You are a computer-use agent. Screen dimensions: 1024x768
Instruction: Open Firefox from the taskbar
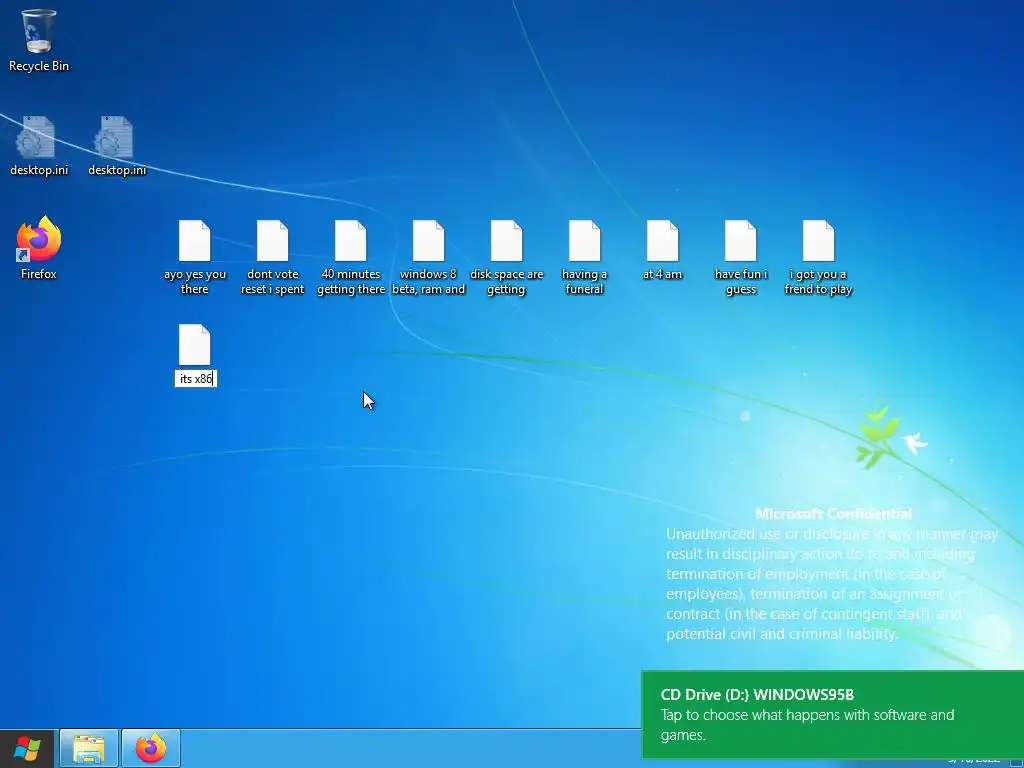pyautogui.click(x=151, y=748)
